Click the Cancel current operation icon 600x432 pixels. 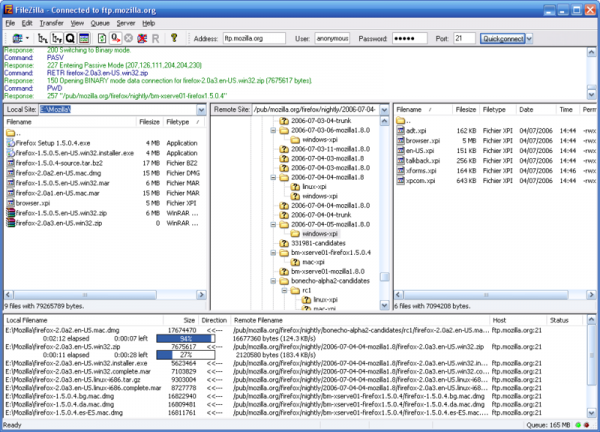click(129, 38)
